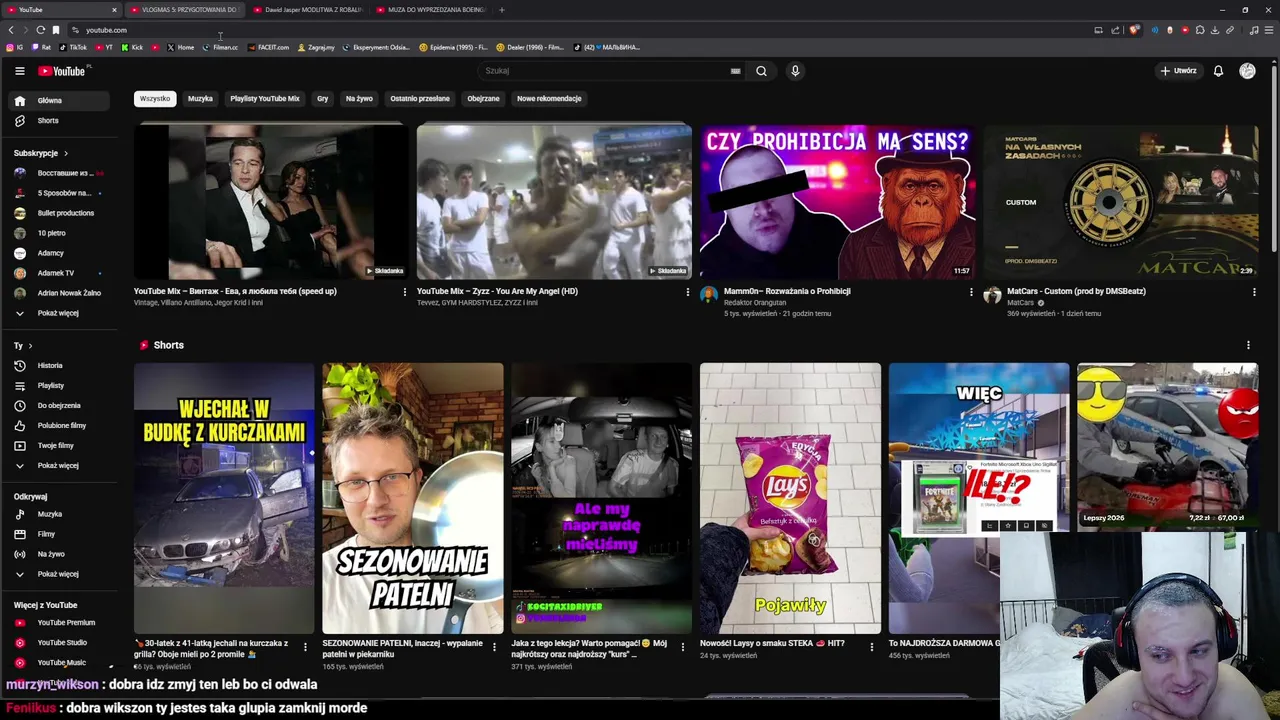Image resolution: width=1280 pixels, height=720 pixels.
Task: Switch to the VLOGMAS 5 browser tab
Action: point(183,10)
